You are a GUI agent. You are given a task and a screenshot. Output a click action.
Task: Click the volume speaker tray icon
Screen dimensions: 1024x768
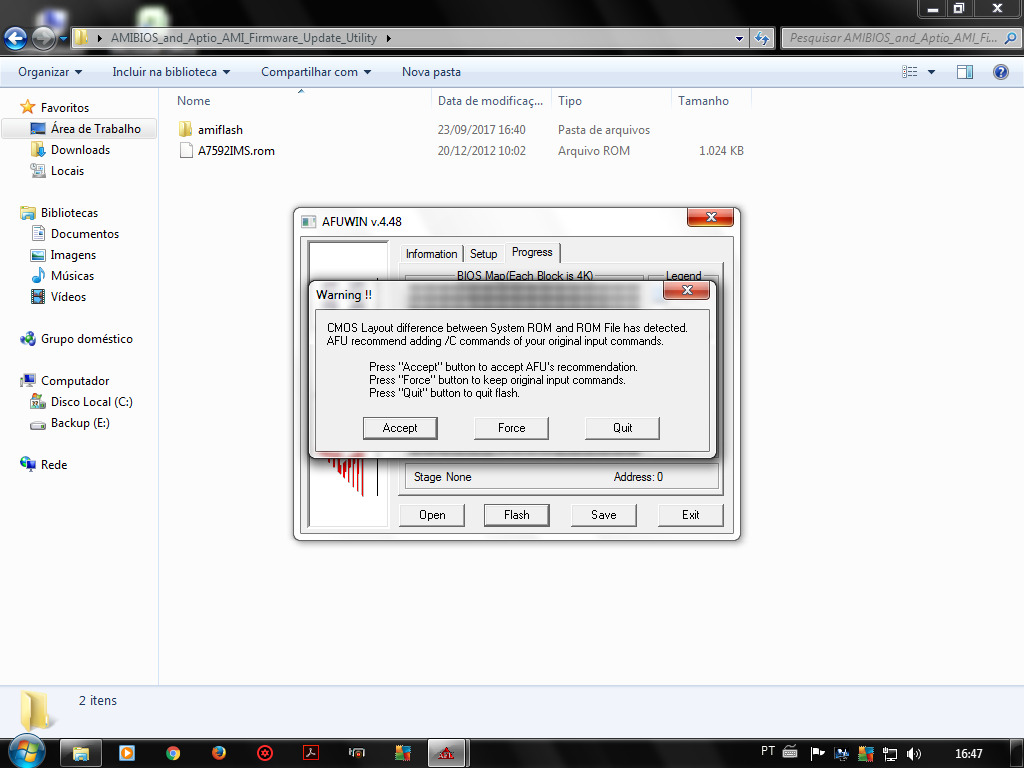(x=914, y=754)
